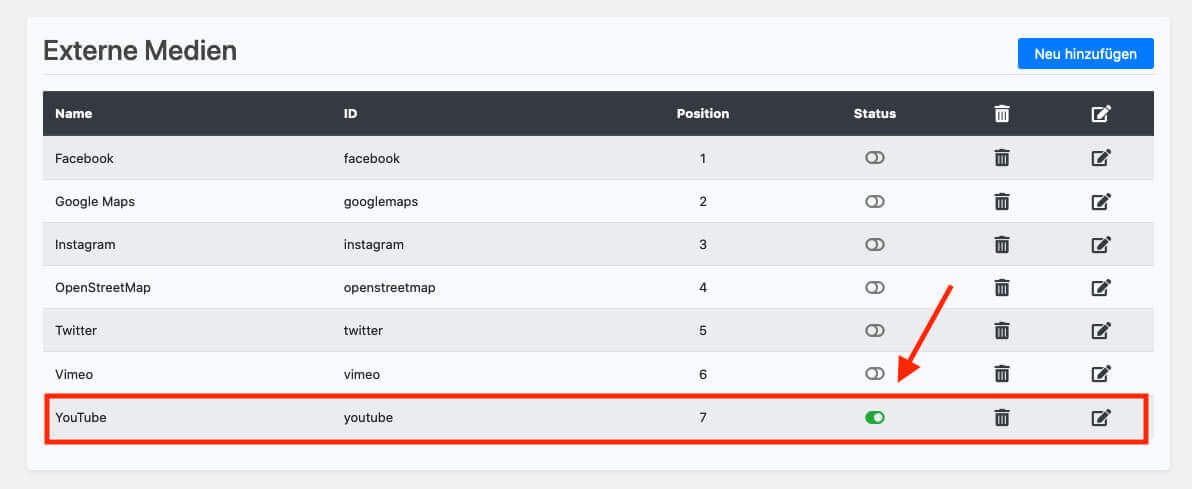Screen dimensions: 1192x489
Task: Click the Name column header
Action: pyautogui.click(x=73, y=113)
